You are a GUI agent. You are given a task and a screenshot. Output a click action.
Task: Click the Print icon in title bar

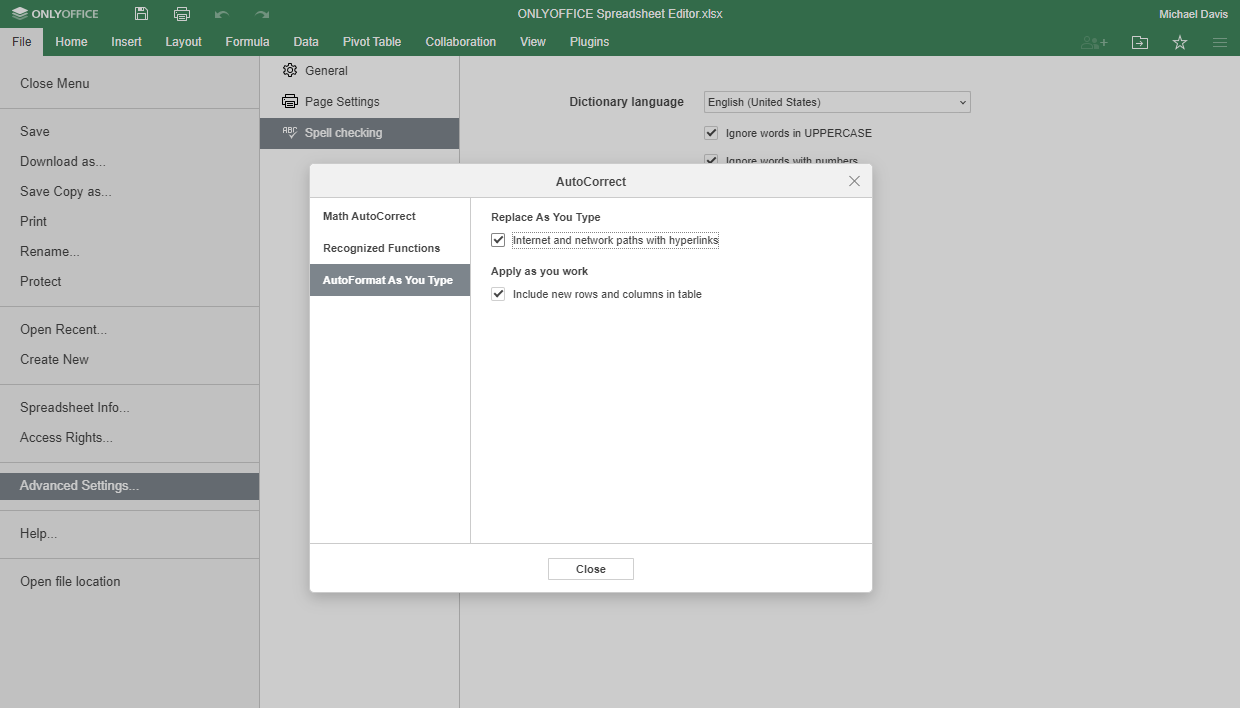point(181,14)
